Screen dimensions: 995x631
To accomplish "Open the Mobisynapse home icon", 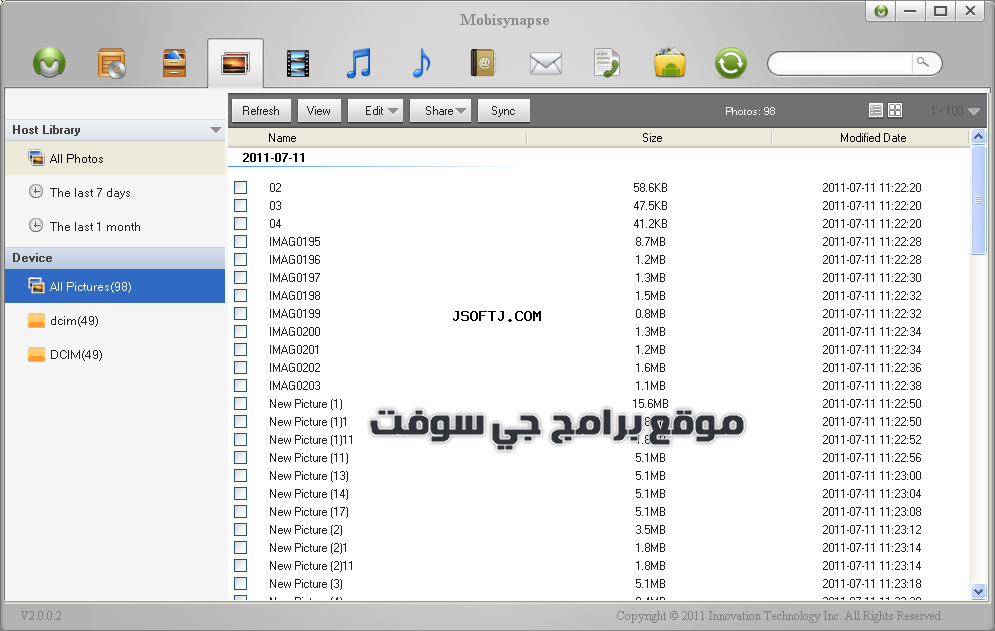I will click(x=49, y=63).
